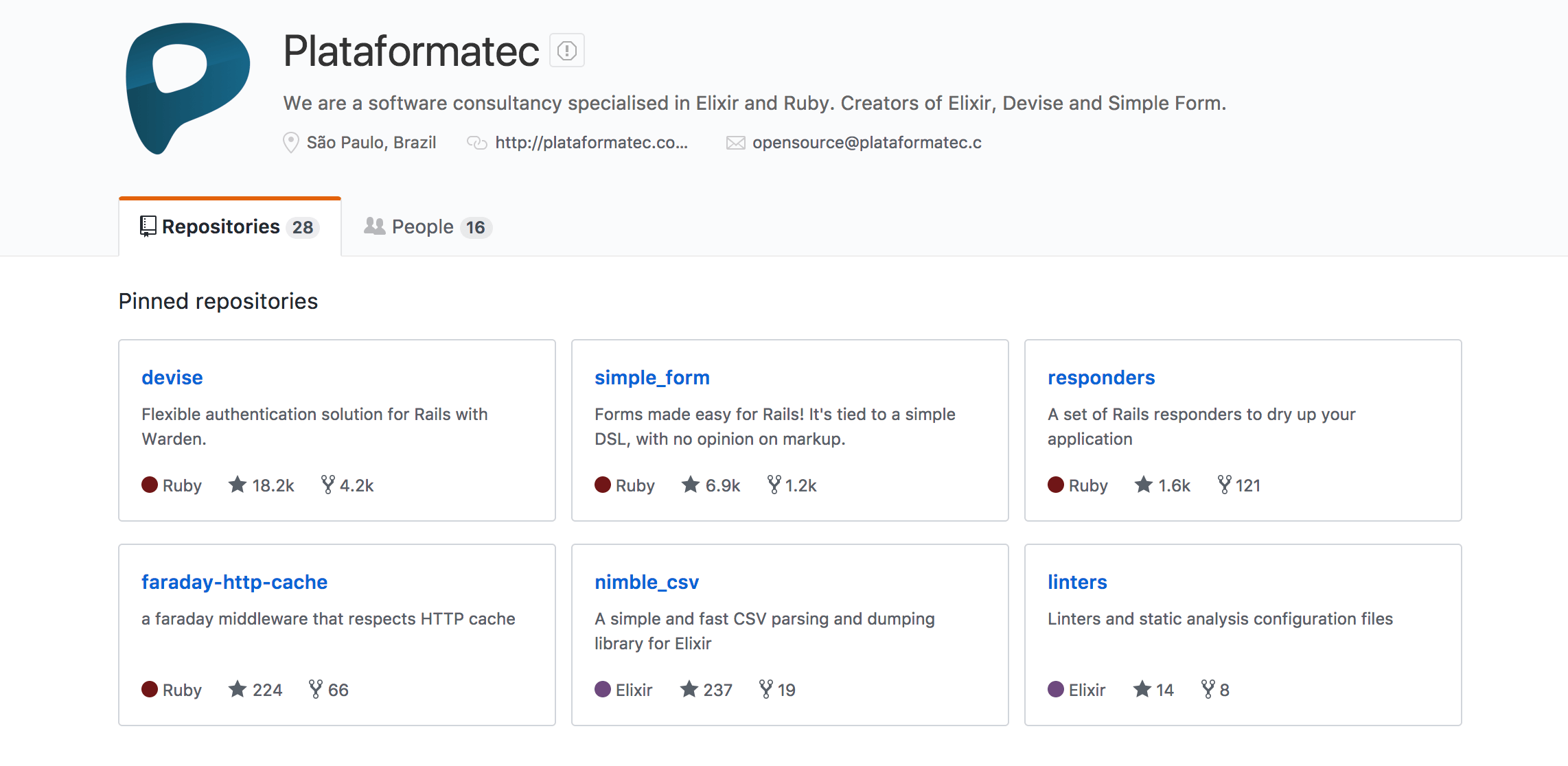Viewport: 1568px width, 766px height.
Task: Click the linters static analysis description
Action: [x=1220, y=619]
